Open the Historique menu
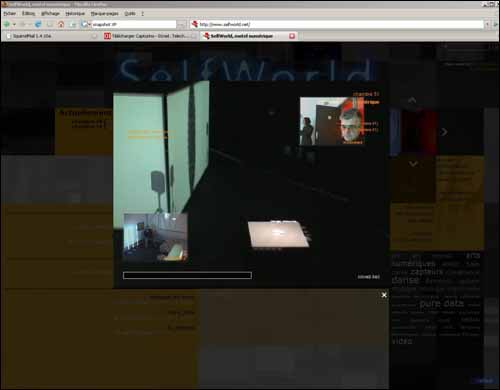 coord(75,13)
